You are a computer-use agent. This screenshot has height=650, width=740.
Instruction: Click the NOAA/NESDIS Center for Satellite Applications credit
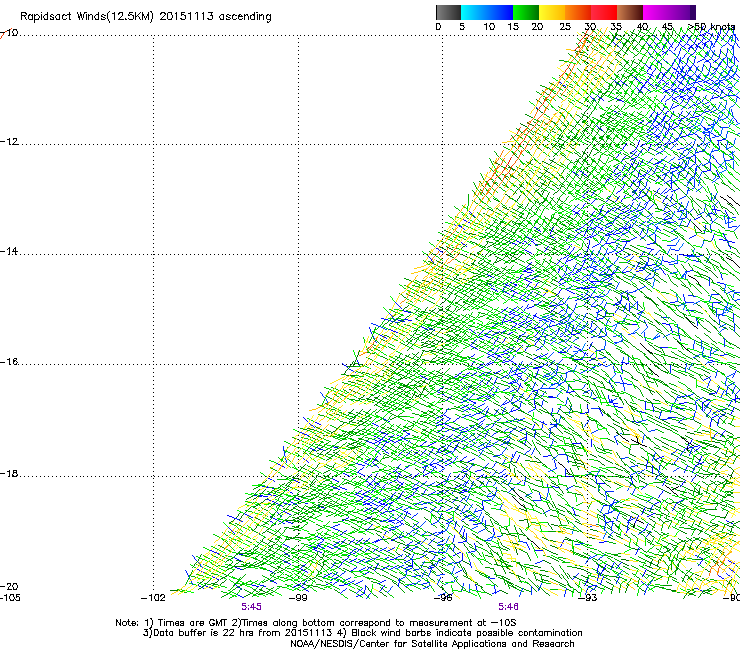432,644
